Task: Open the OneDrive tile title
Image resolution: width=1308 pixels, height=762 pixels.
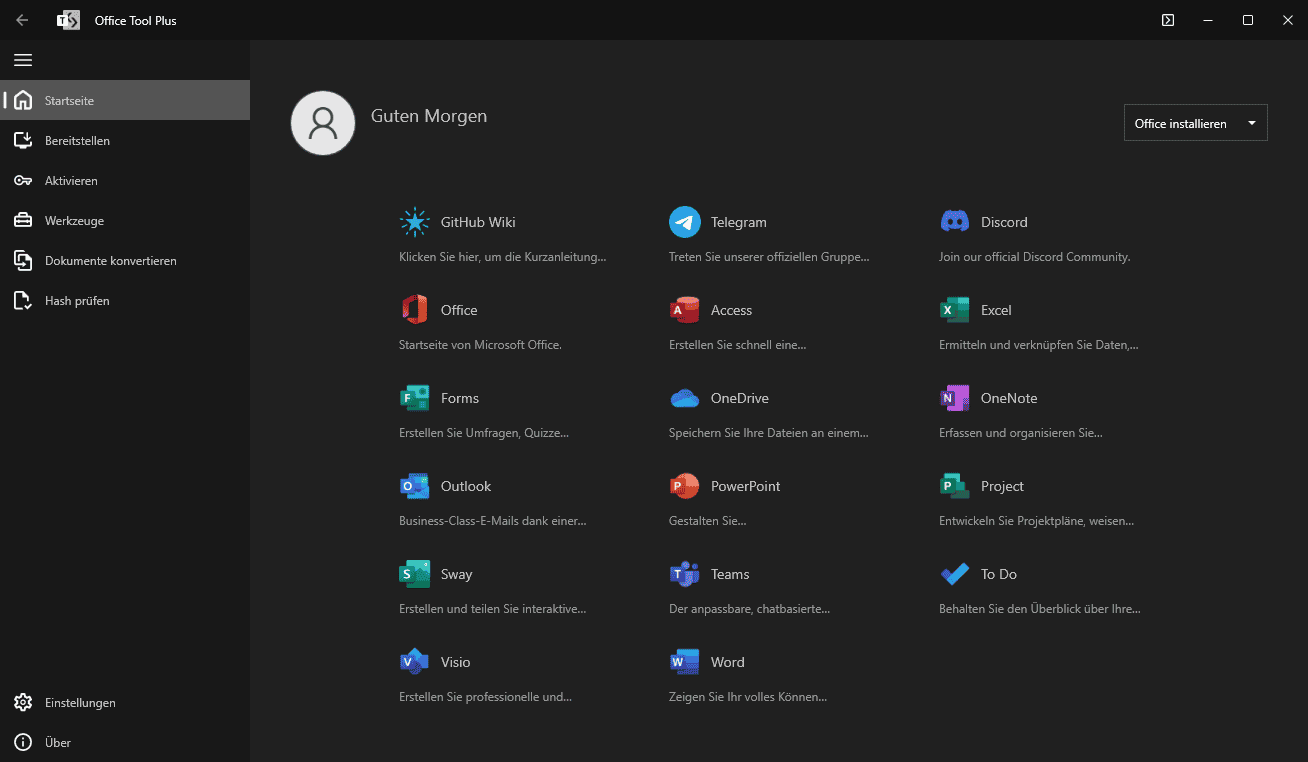Action: click(x=740, y=398)
